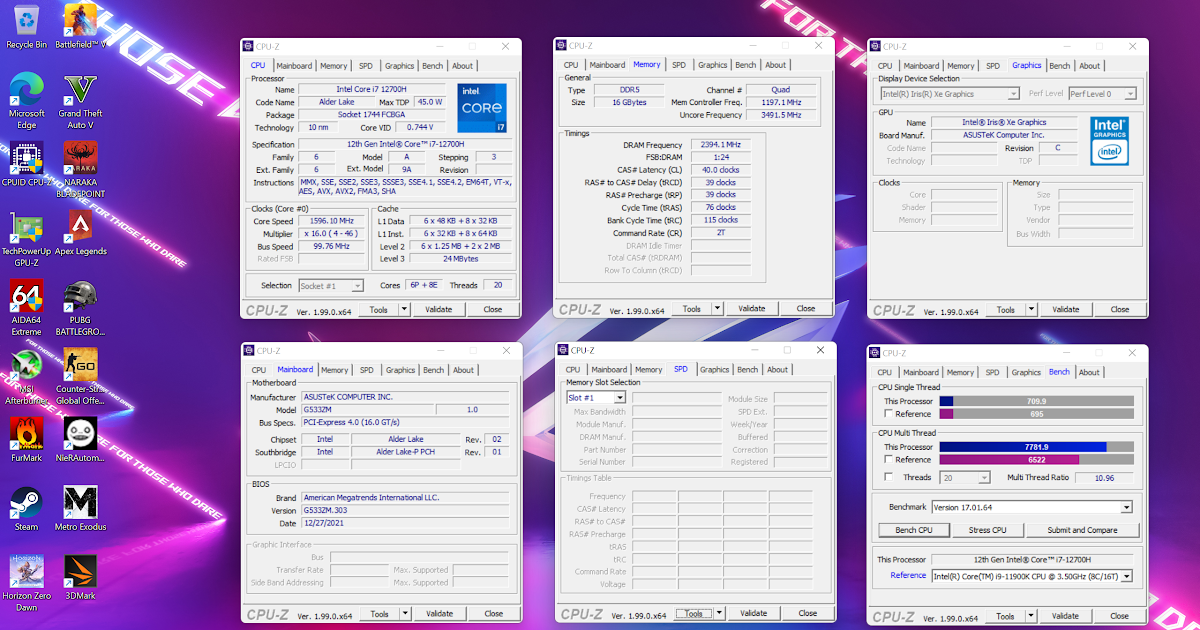Click Validate in the CPU tab window
Image resolution: width=1200 pixels, height=630 pixels.
point(439,310)
